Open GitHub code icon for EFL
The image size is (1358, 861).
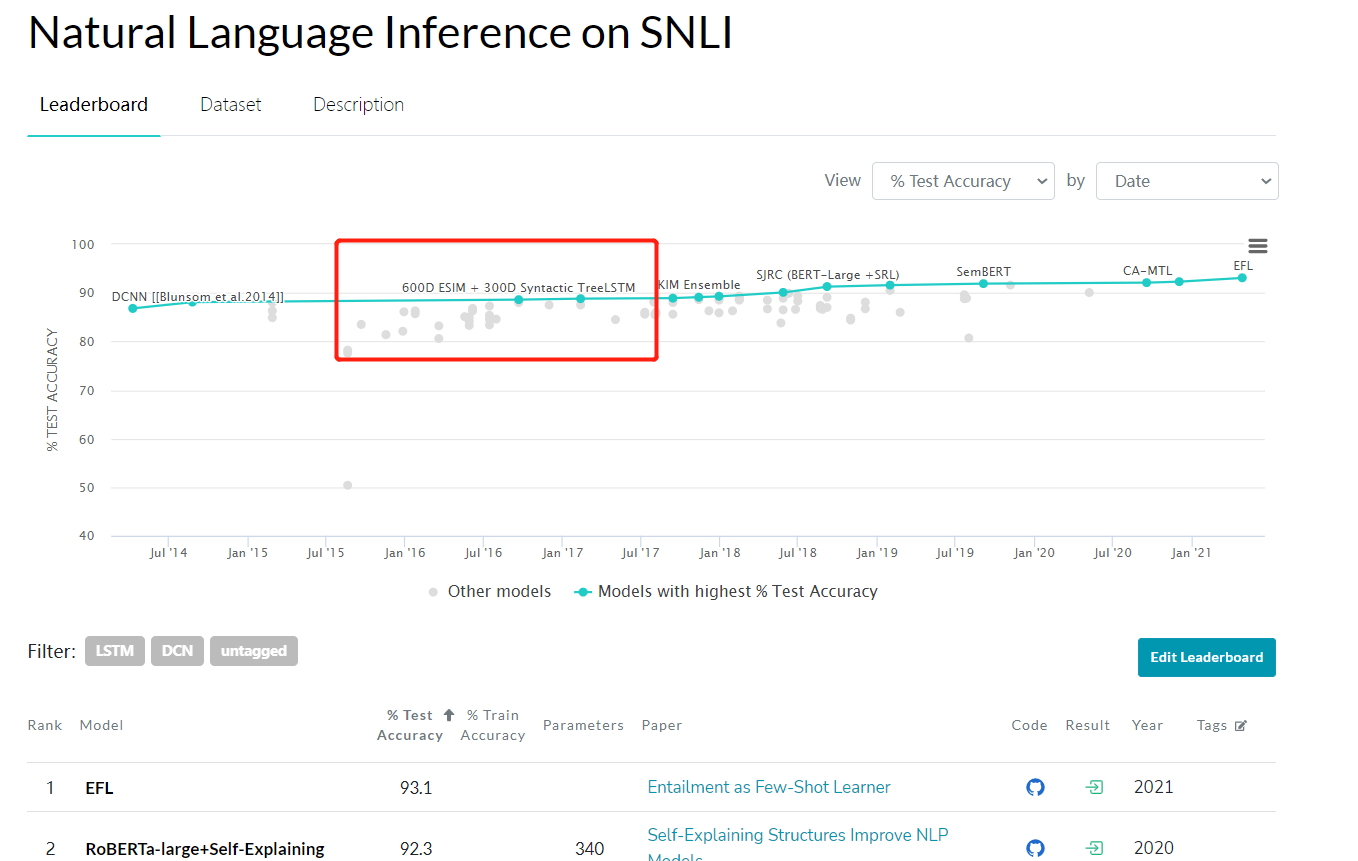(1035, 787)
